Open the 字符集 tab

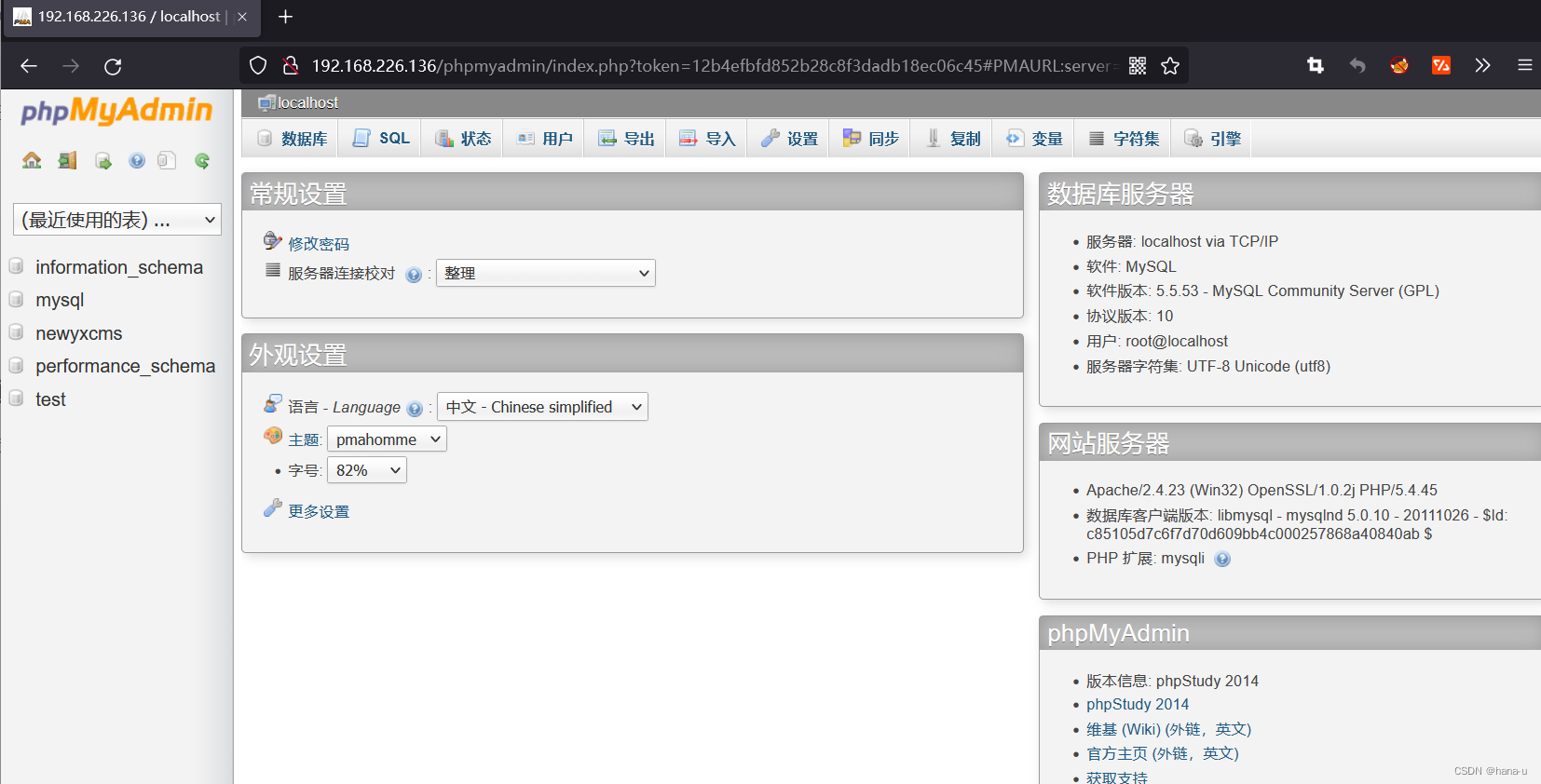point(1123,139)
